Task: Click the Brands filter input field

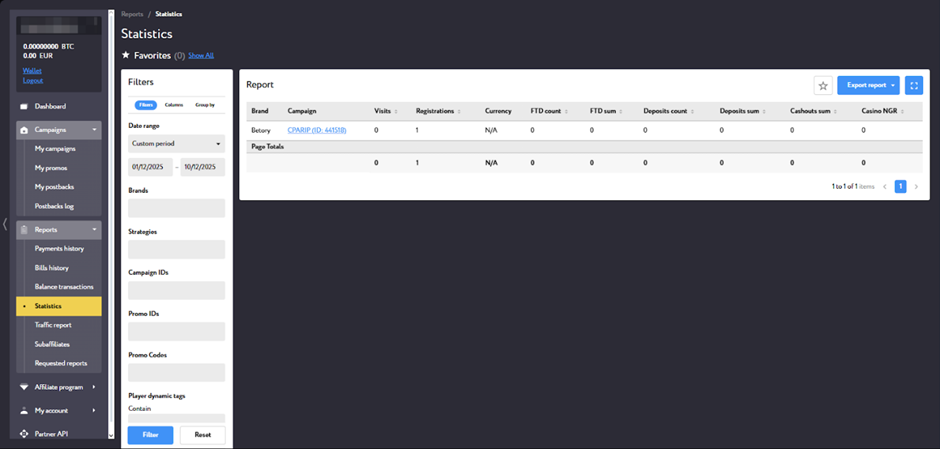Action: pos(176,208)
